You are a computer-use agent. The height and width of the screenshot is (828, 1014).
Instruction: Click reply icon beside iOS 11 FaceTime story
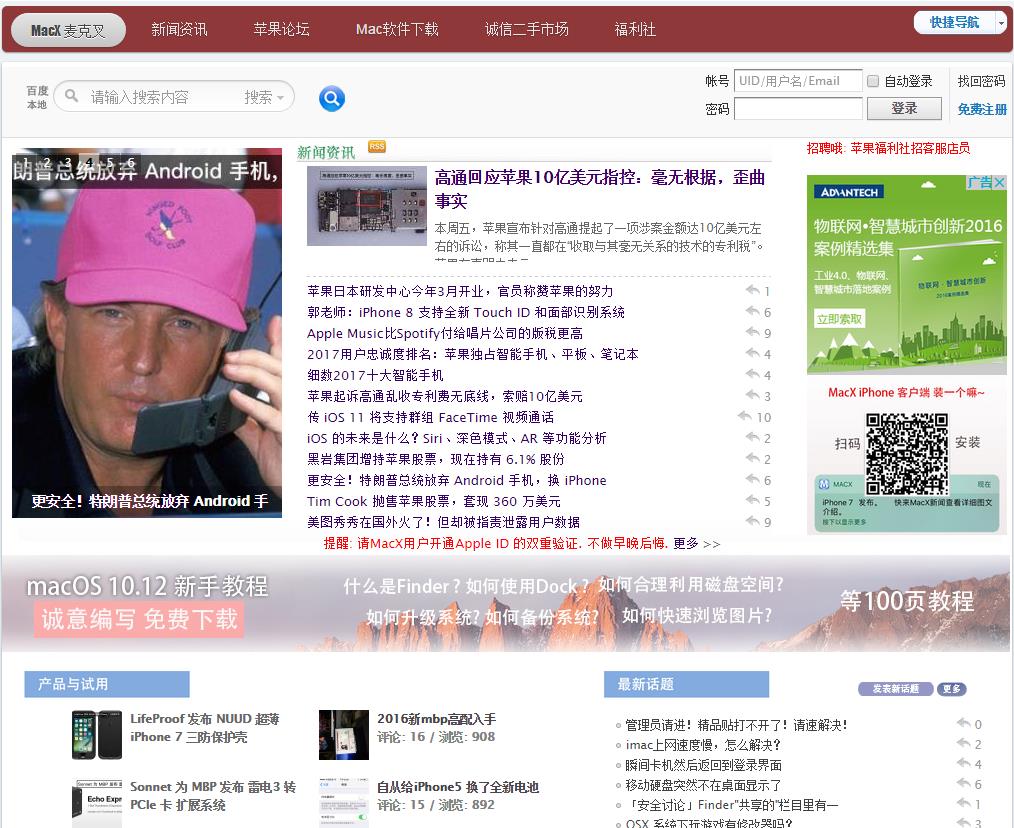745,417
